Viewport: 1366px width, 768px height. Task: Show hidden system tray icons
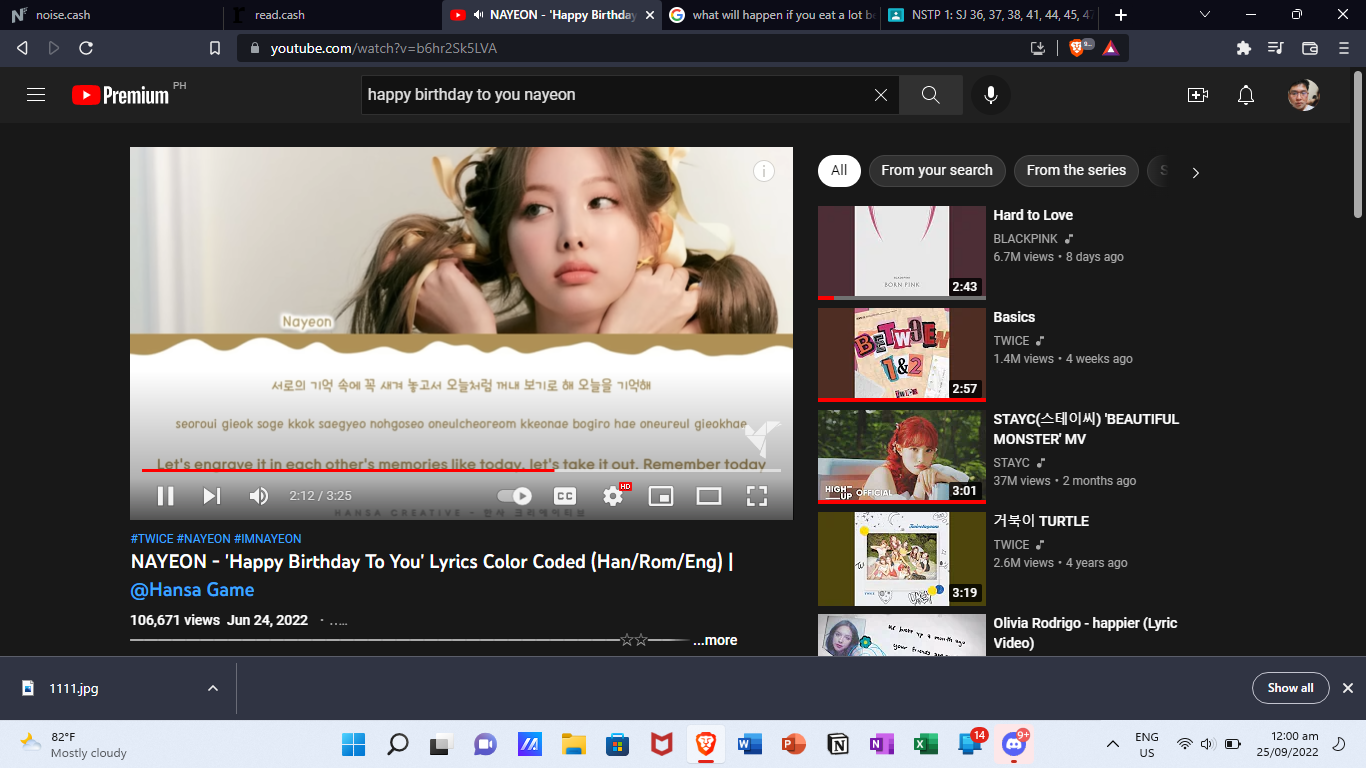(x=1112, y=744)
